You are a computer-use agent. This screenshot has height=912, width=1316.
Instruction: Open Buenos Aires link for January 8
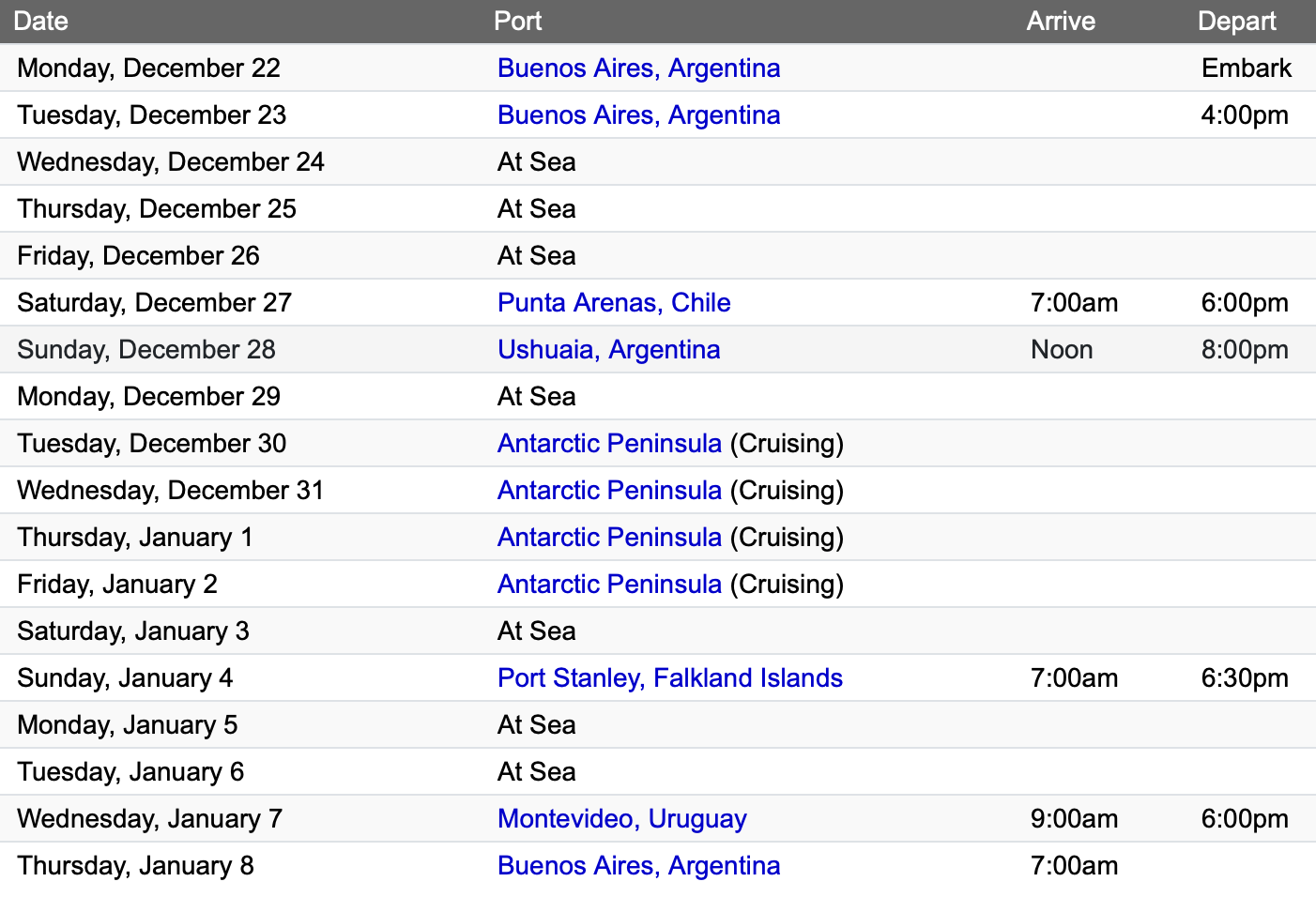[x=638, y=865]
